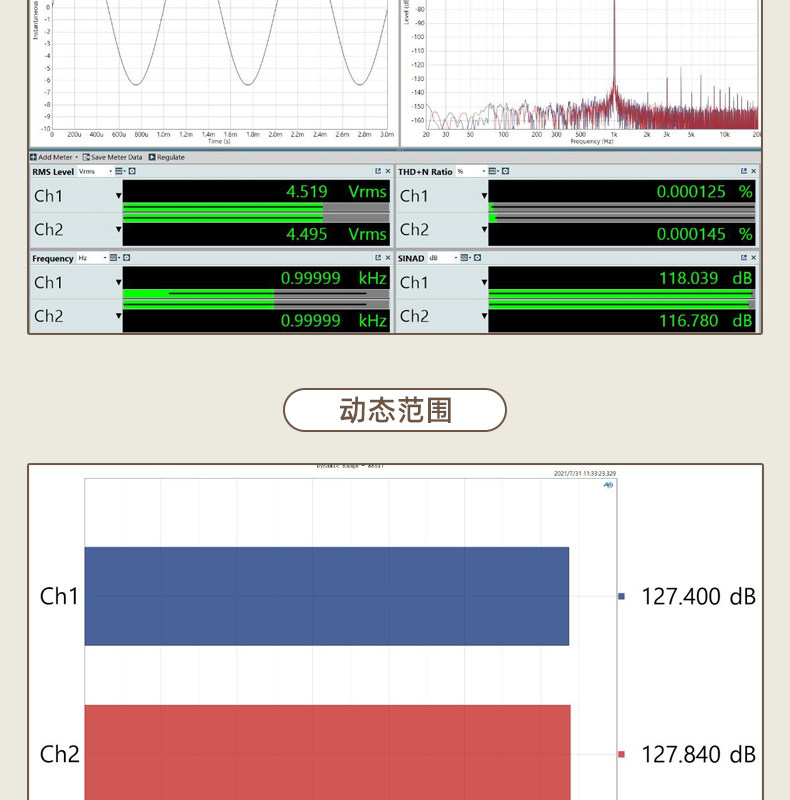Expand the RMS Level Ch1 arrow
The width and height of the screenshot is (790, 800).
(x=118, y=196)
